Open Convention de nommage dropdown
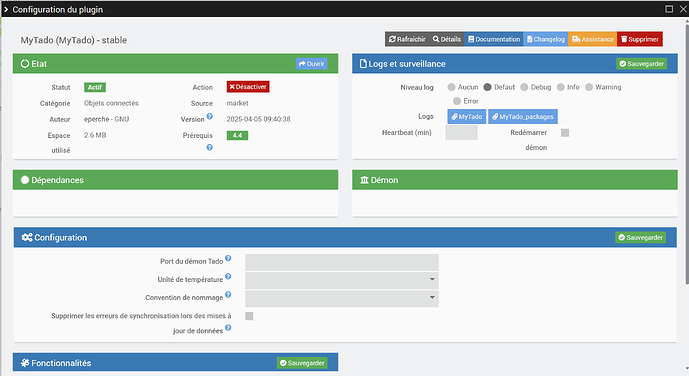 [342, 298]
